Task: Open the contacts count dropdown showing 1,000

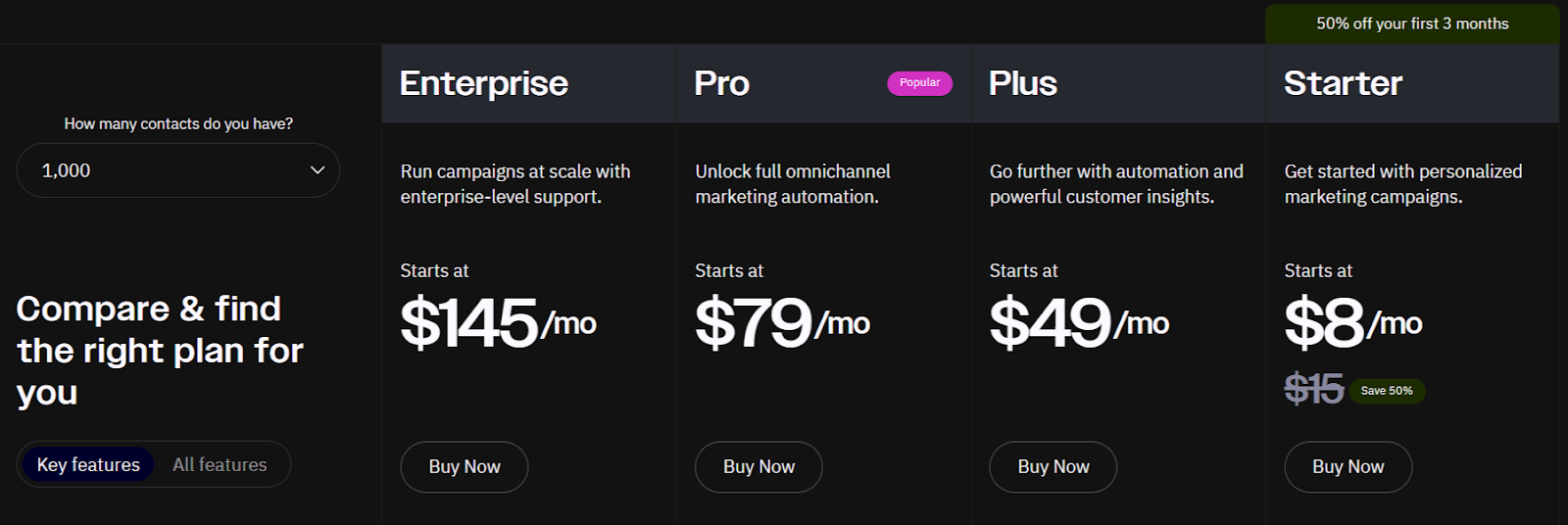Action: [178, 170]
